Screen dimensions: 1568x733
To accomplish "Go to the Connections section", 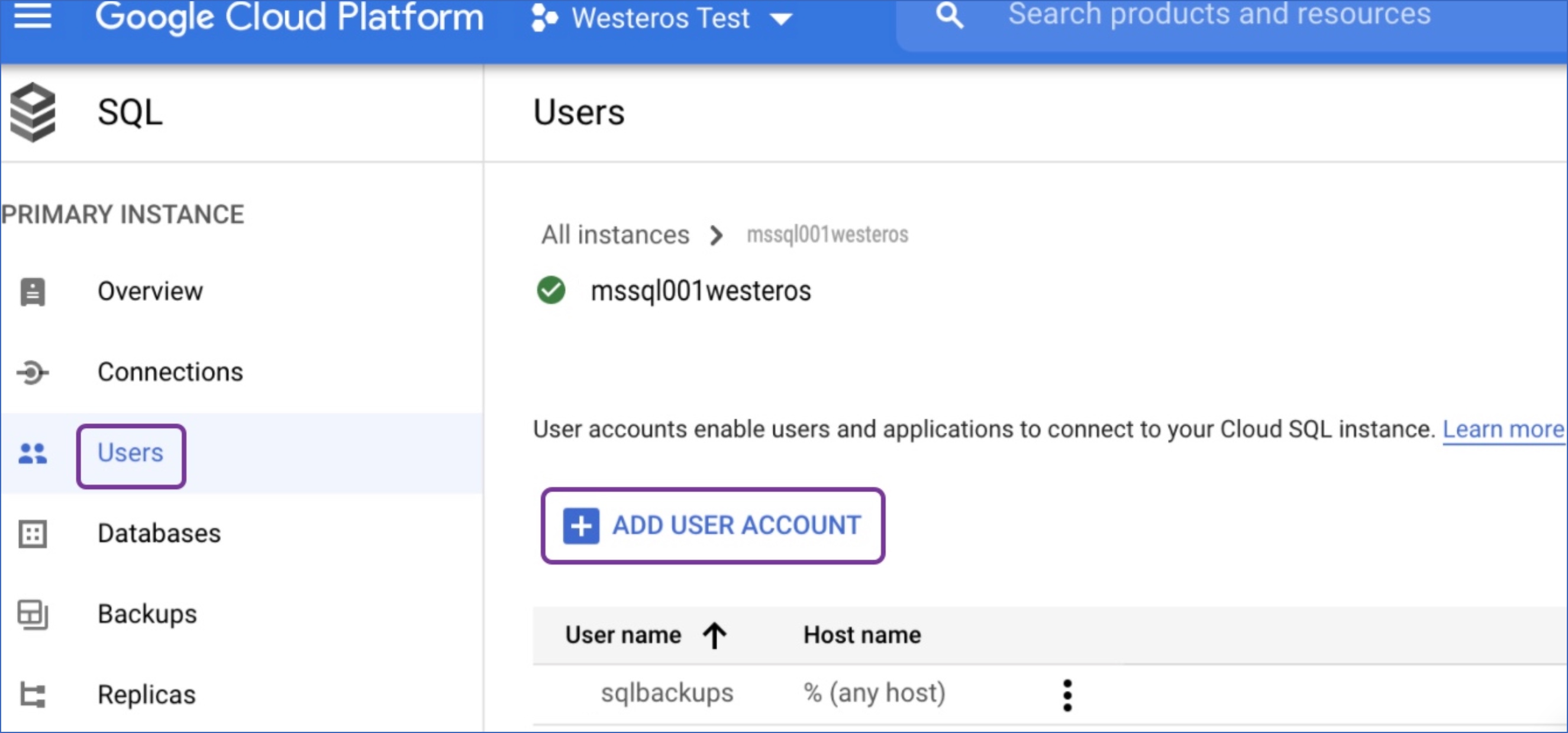I will [170, 372].
